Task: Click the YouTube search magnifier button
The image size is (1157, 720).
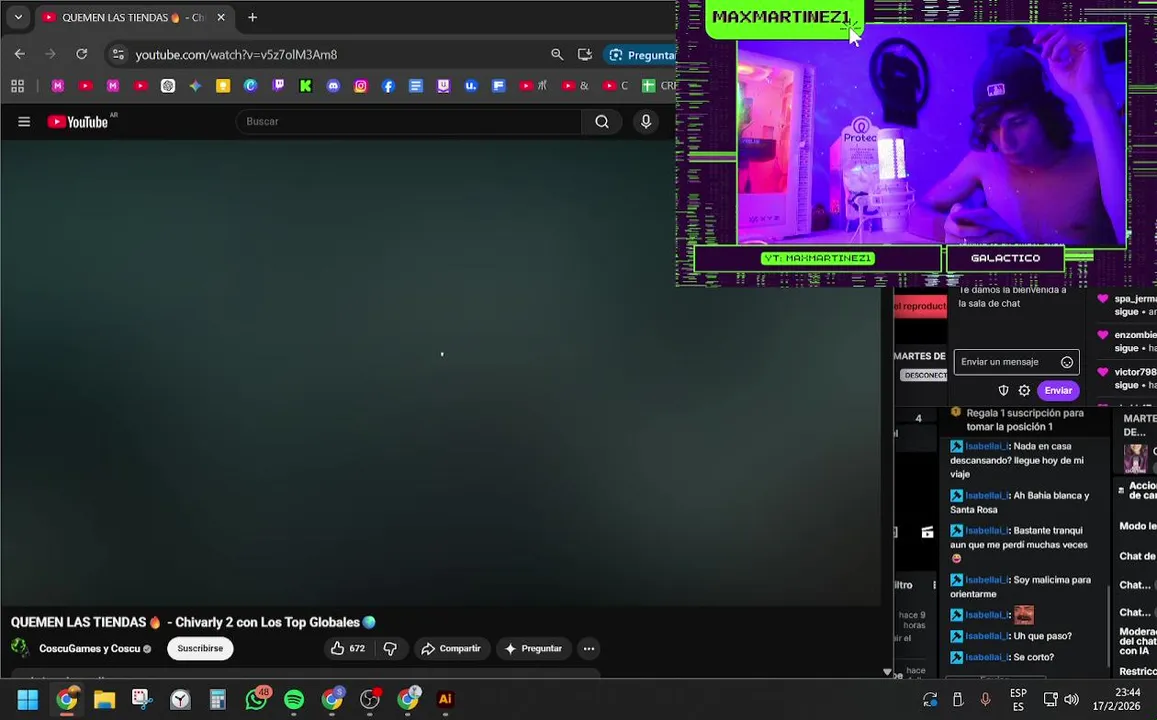Action: click(602, 122)
